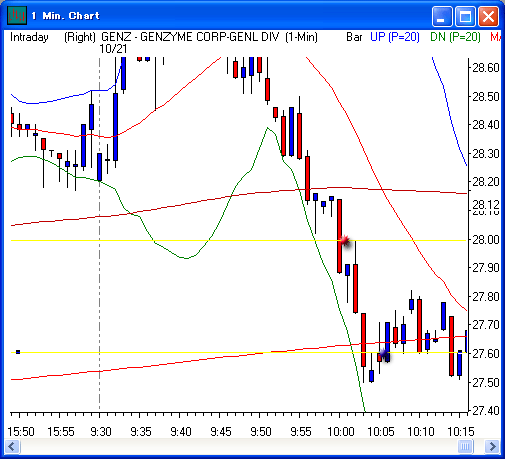Click the 27.80 price axis label
505x459 pixels.
(486, 296)
